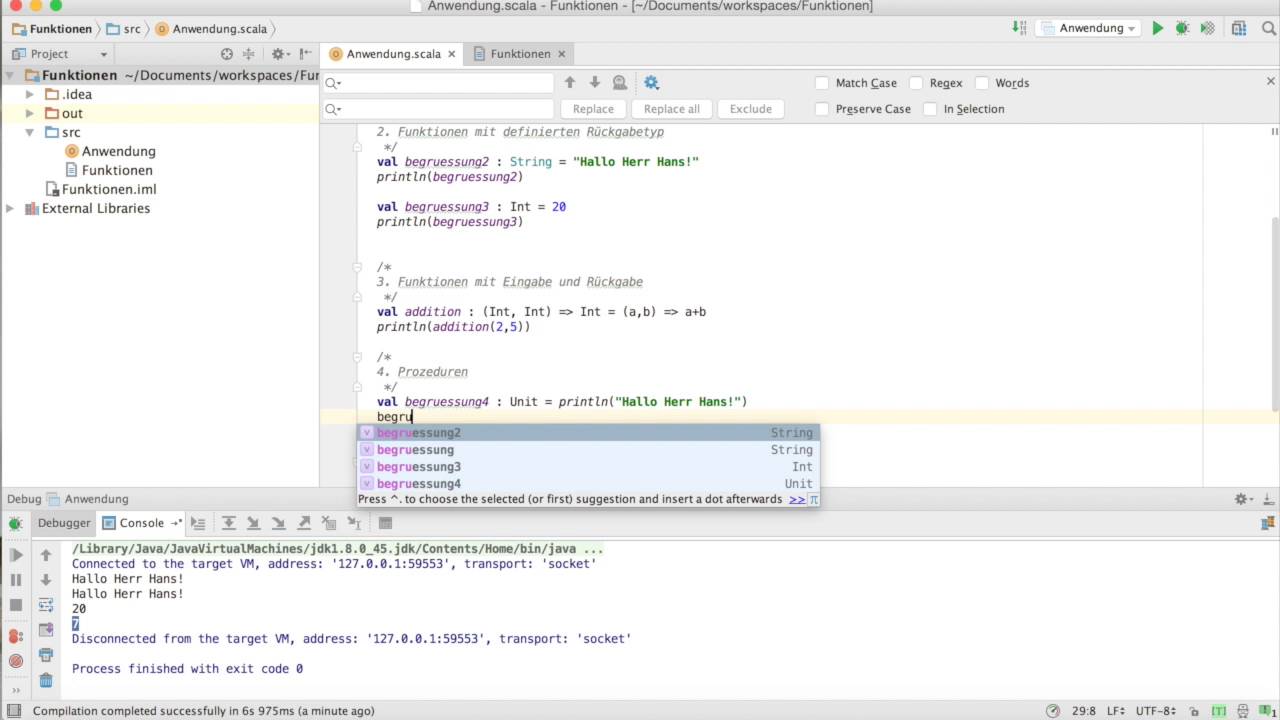The image size is (1280, 720).
Task: Console down arrow icon to next stack frame
Action: [46, 580]
